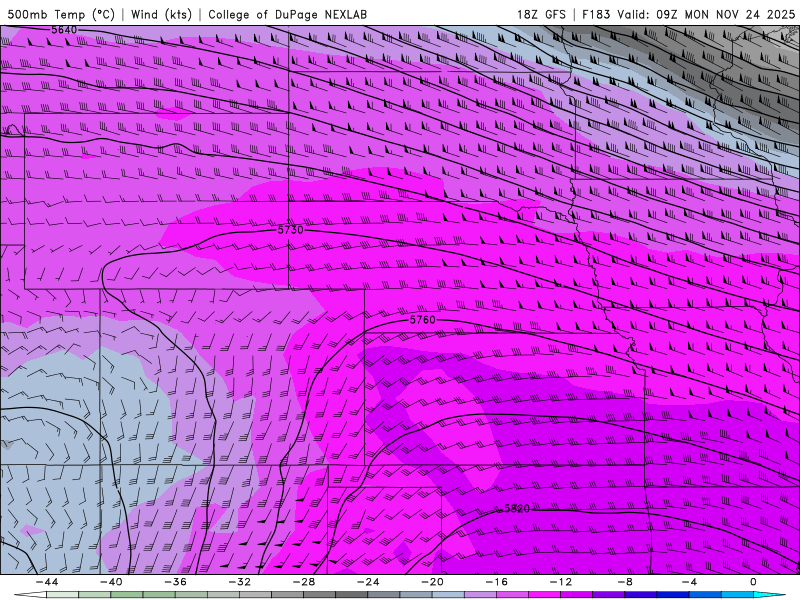Click the "College of DuPage NEXLAB" text
This screenshot has height=600, width=800.
point(287,14)
